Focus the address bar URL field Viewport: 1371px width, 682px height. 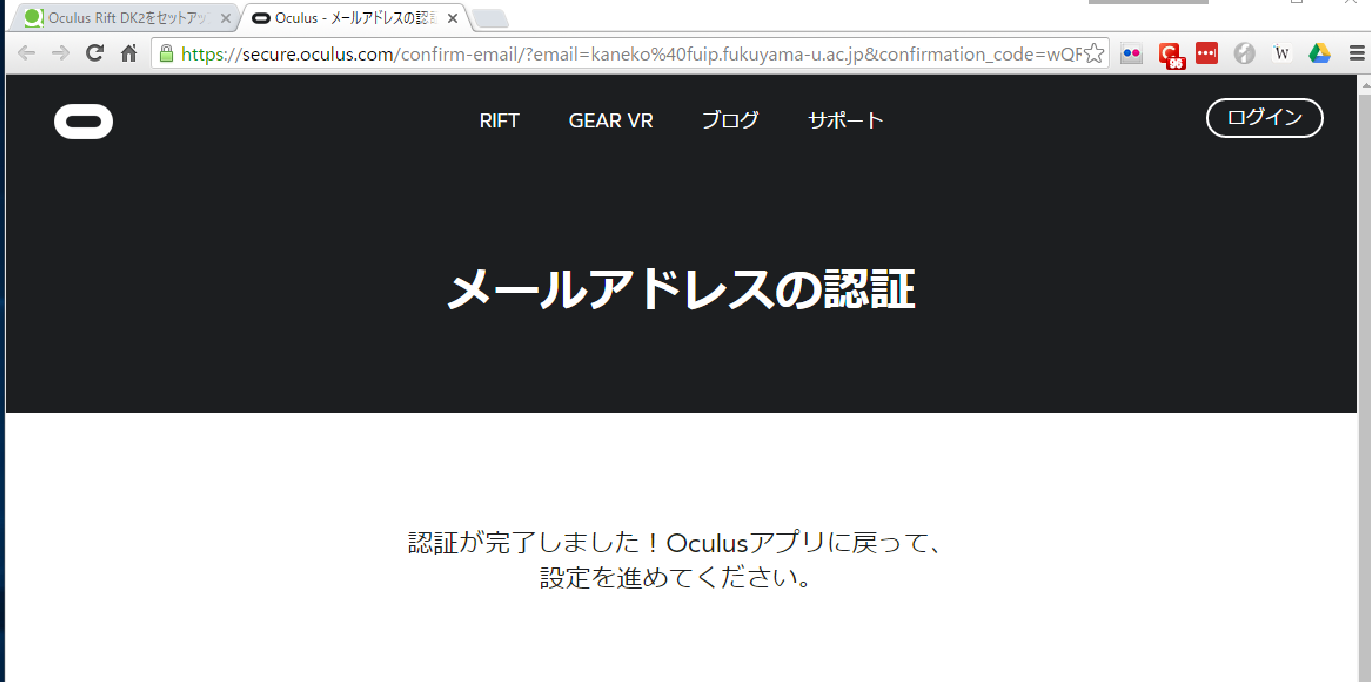click(632, 54)
